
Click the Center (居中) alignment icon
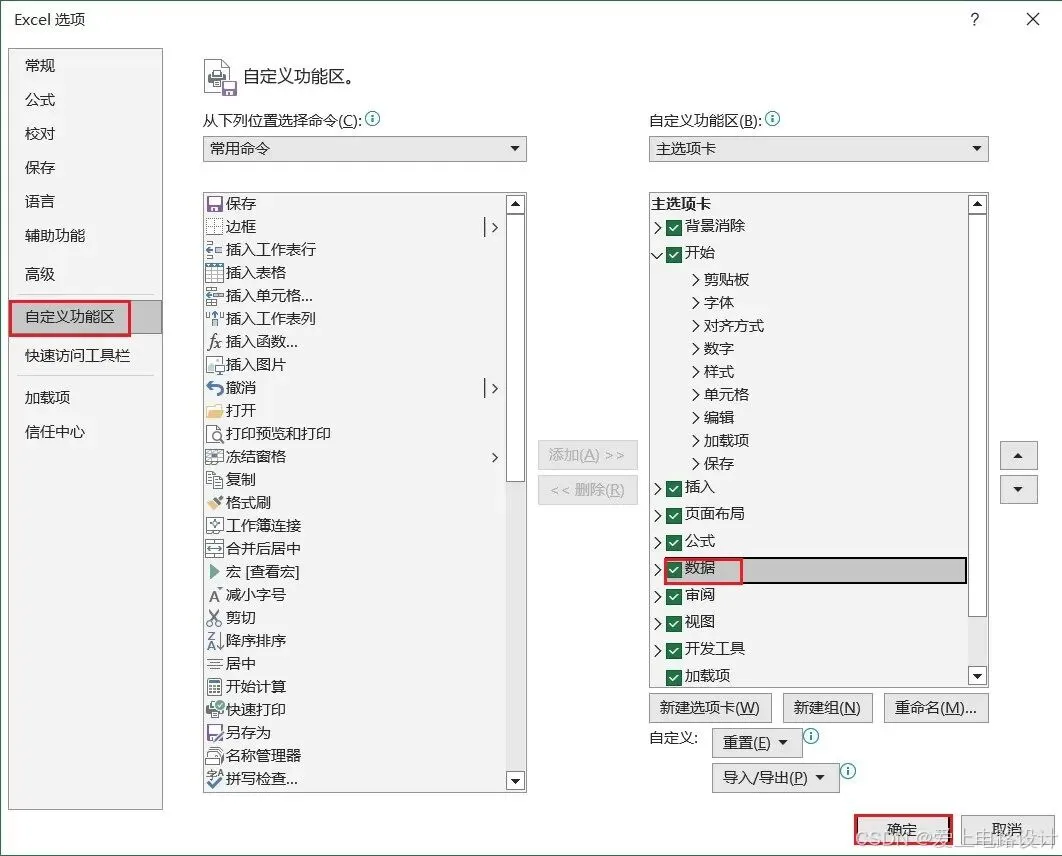[x=215, y=664]
